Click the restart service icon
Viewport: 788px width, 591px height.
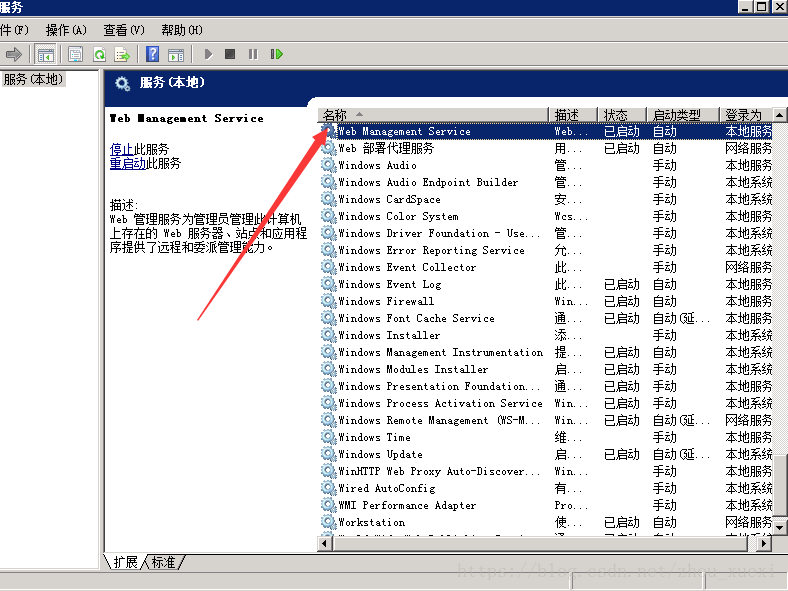pyautogui.click(x=276, y=54)
